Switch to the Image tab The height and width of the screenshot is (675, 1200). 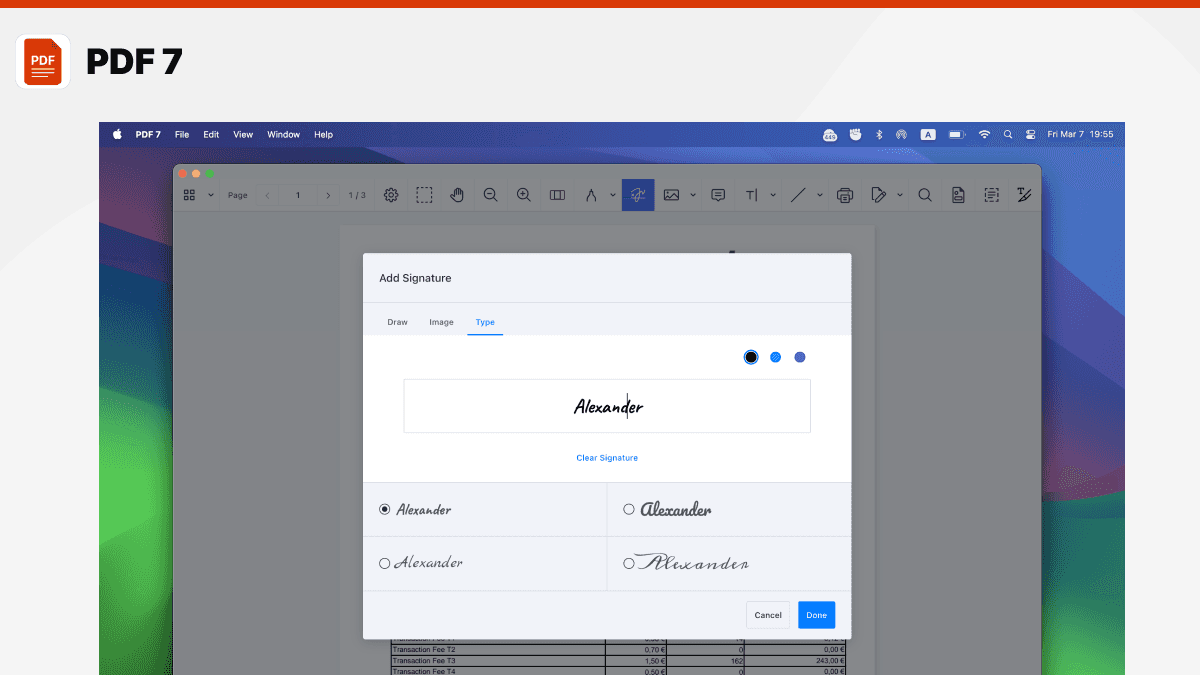(x=441, y=322)
